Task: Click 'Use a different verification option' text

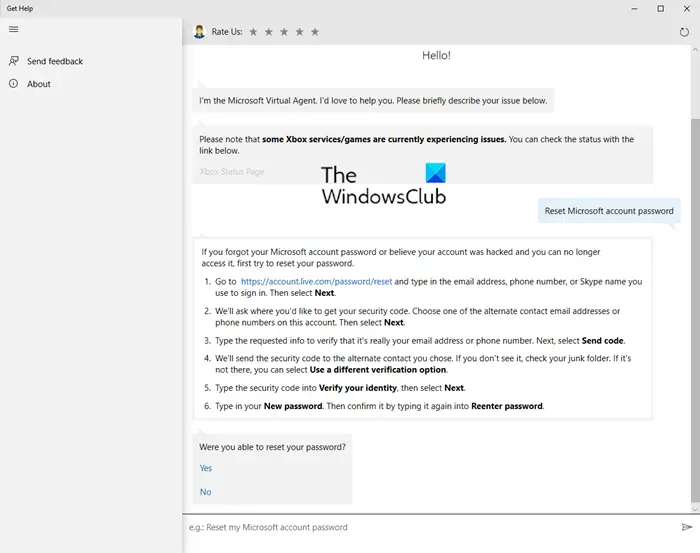Action: 378,370
